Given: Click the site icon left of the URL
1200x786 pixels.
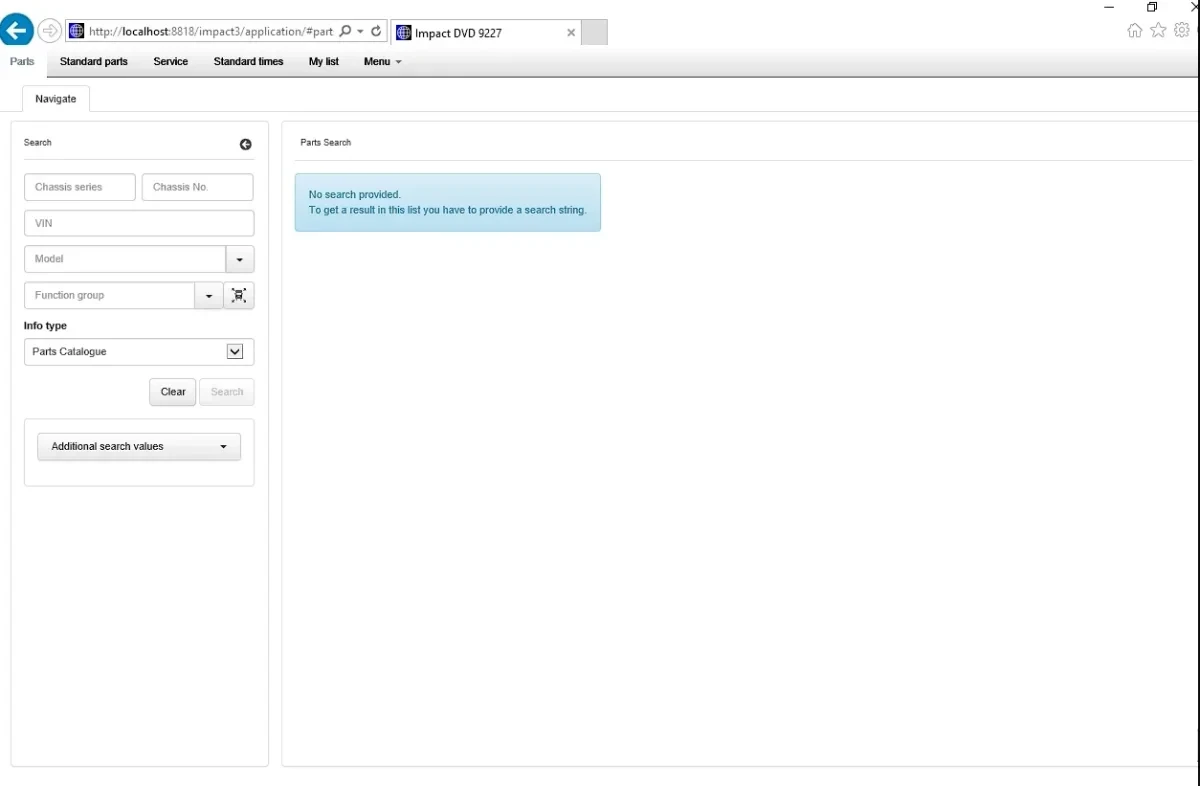Looking at the screenshot, I should (x=77, y=31).
